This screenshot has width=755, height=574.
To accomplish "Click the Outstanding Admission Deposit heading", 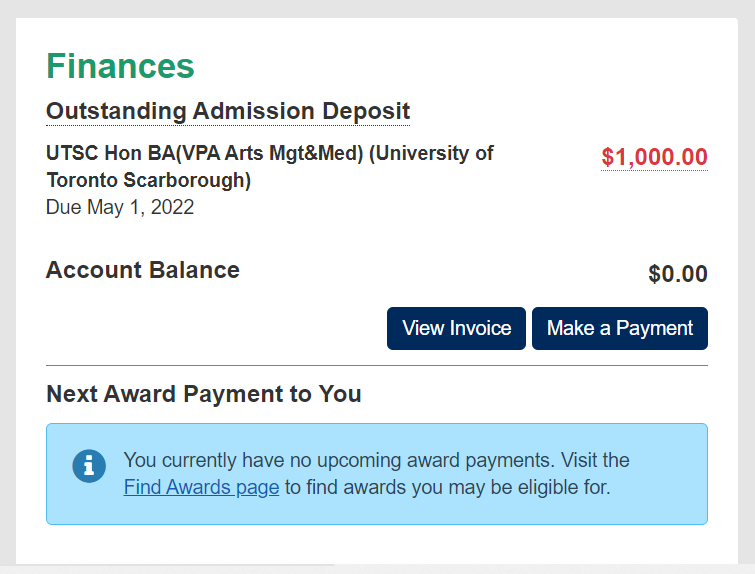I will (228, 111).
